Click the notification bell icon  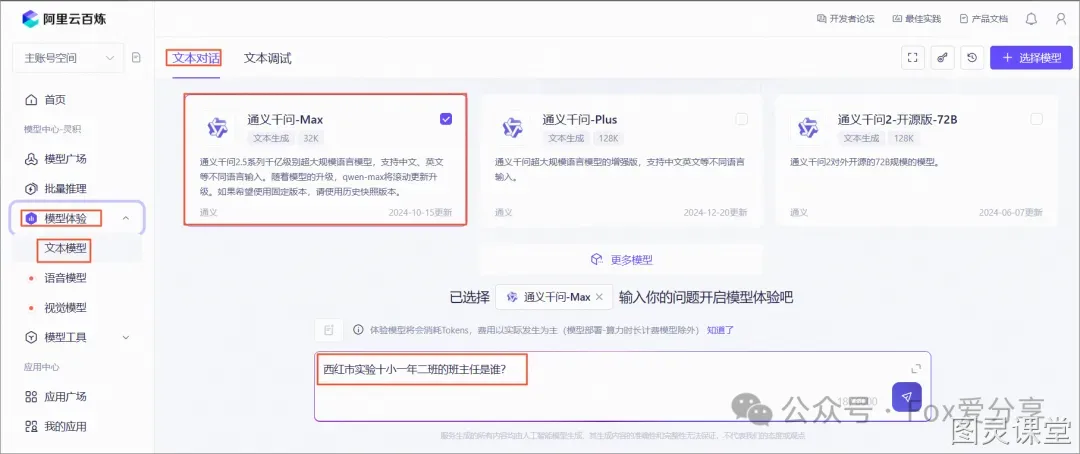[1031, 19]
